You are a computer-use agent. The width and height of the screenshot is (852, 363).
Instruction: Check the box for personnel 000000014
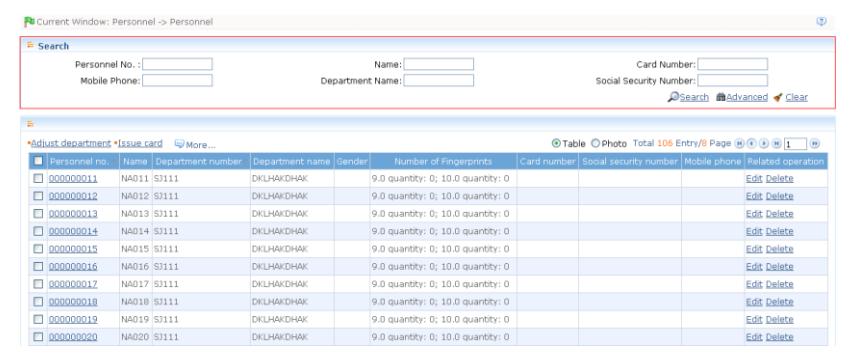click(x=38, y=231)
